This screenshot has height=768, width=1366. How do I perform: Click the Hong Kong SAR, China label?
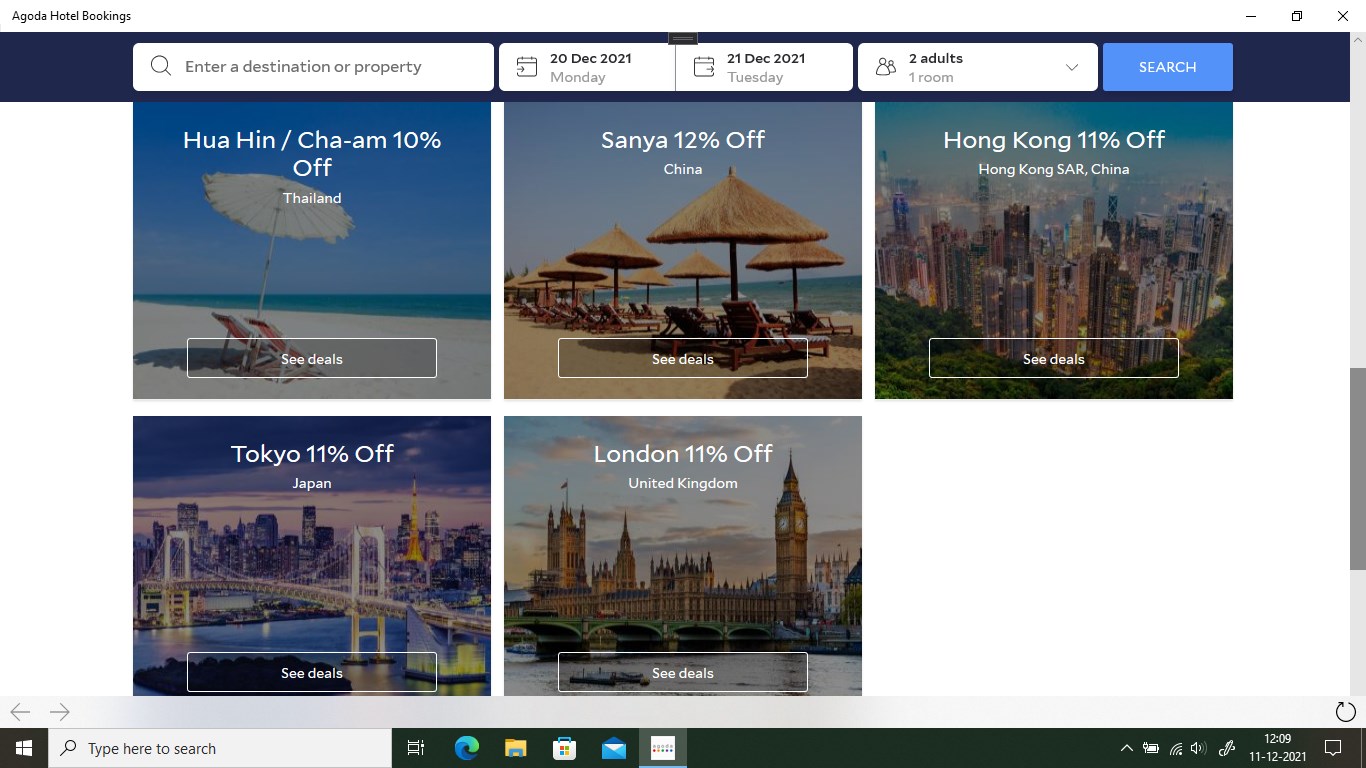coord(1054,169)
